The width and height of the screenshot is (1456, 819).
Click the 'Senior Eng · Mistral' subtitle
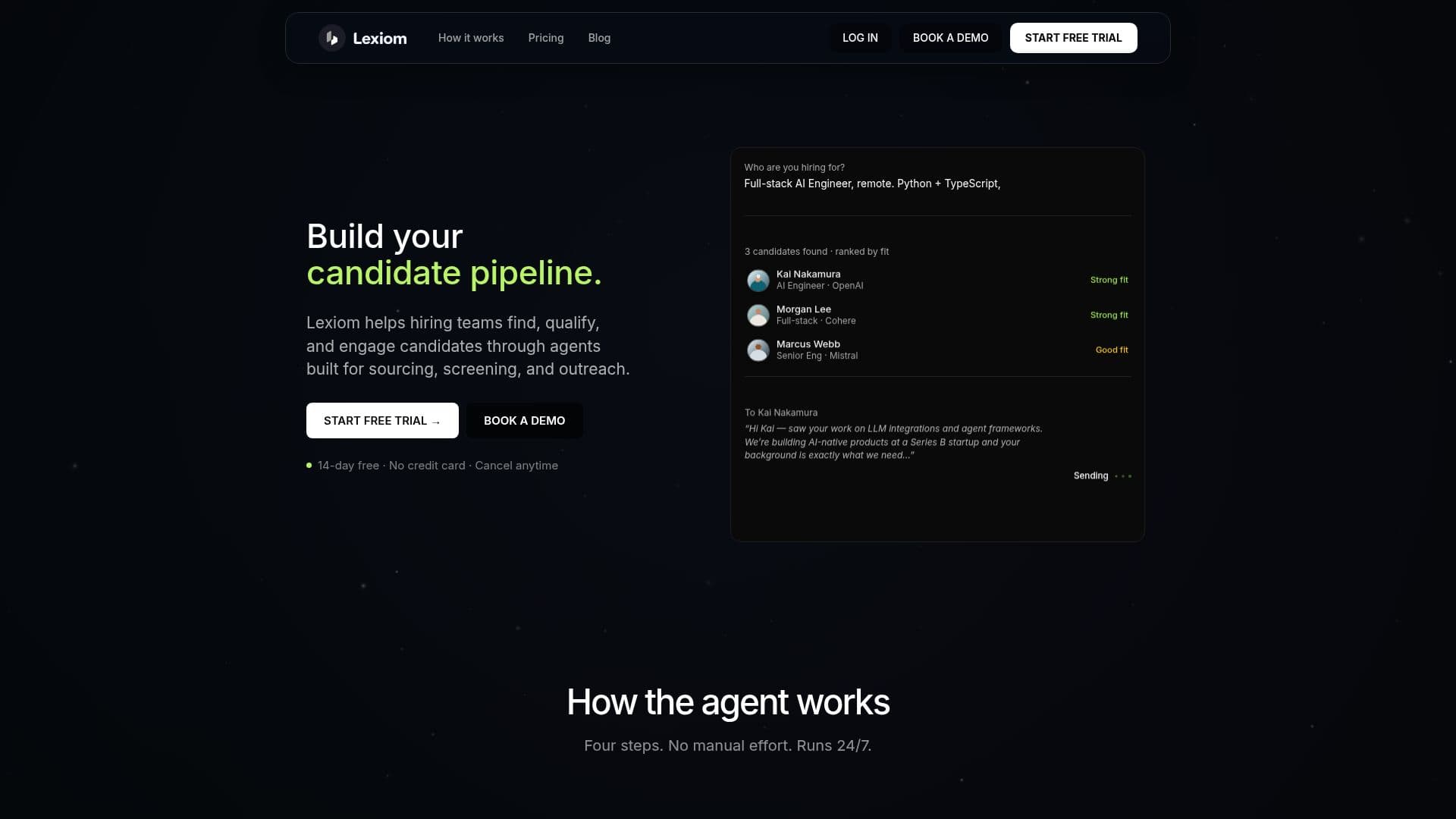(x=817, y=356)
